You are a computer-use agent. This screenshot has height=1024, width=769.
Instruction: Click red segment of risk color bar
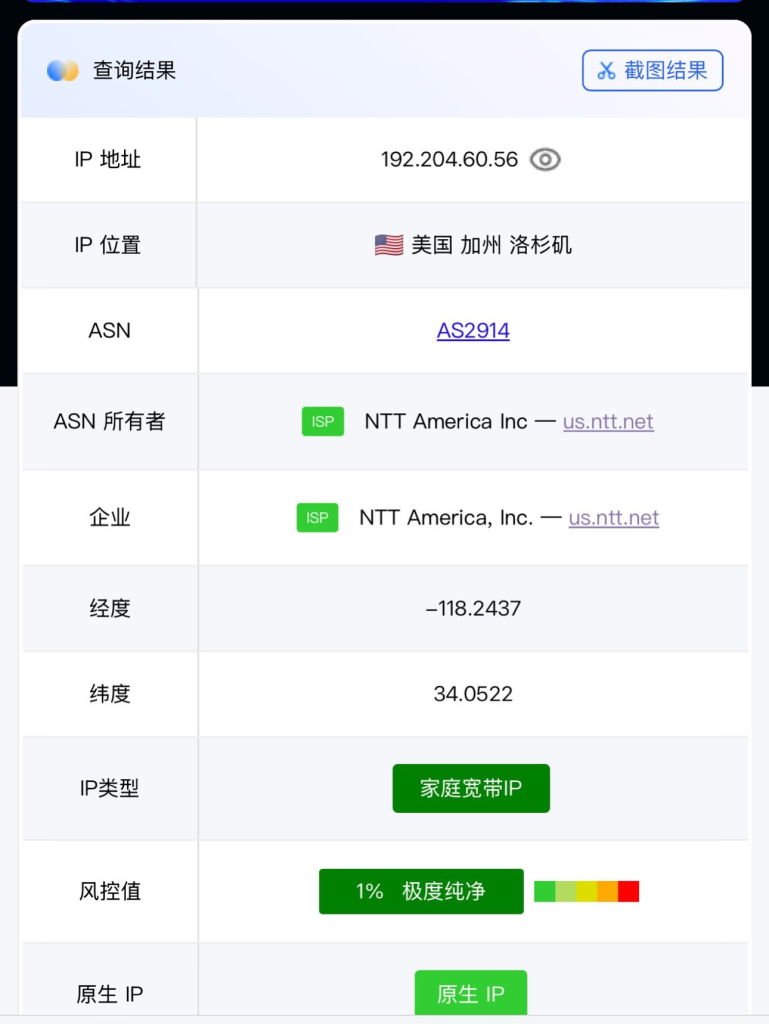[628, 891]
